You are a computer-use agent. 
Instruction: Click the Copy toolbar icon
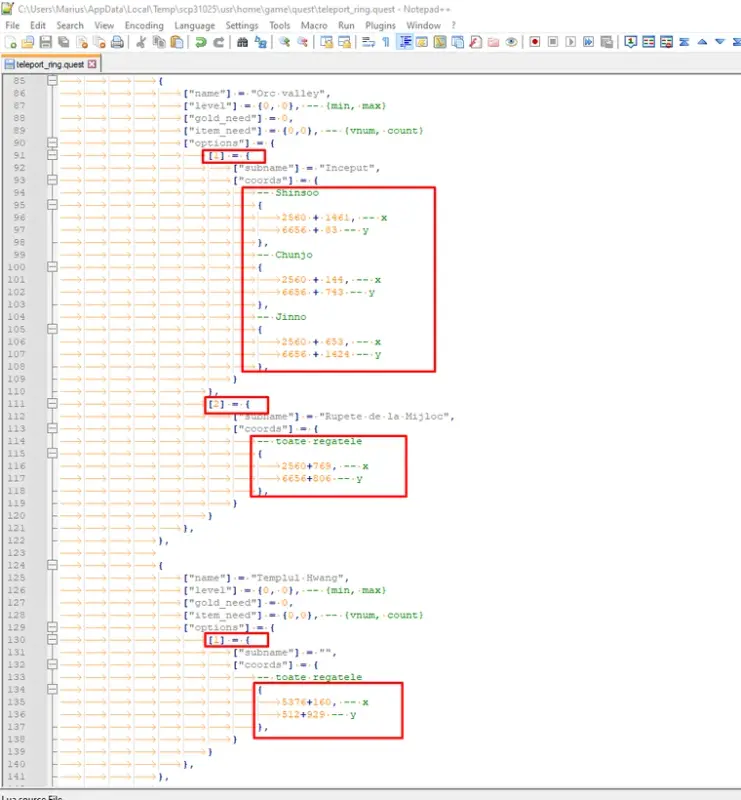[x=159, y=42]
